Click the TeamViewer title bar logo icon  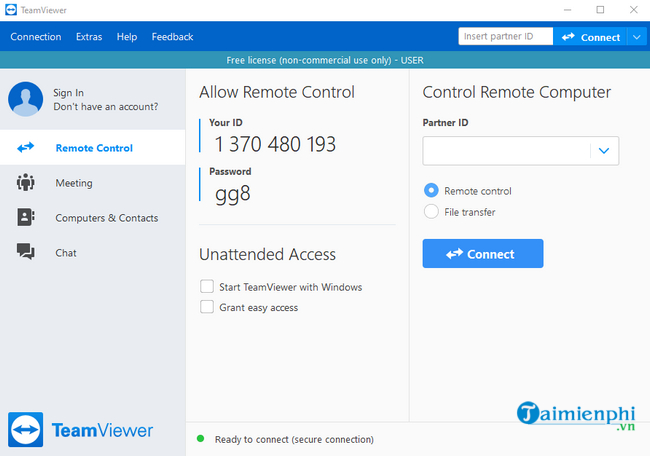[11, 10]
